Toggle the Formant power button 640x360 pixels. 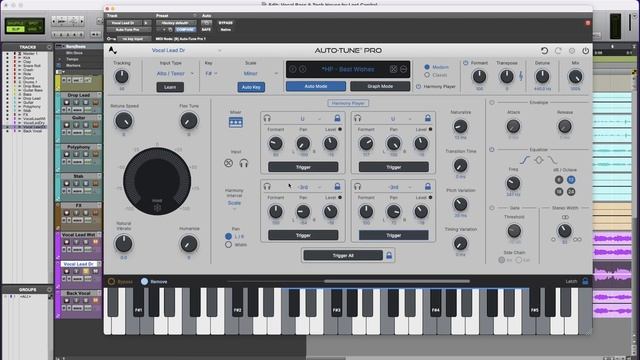pos(466,63)
